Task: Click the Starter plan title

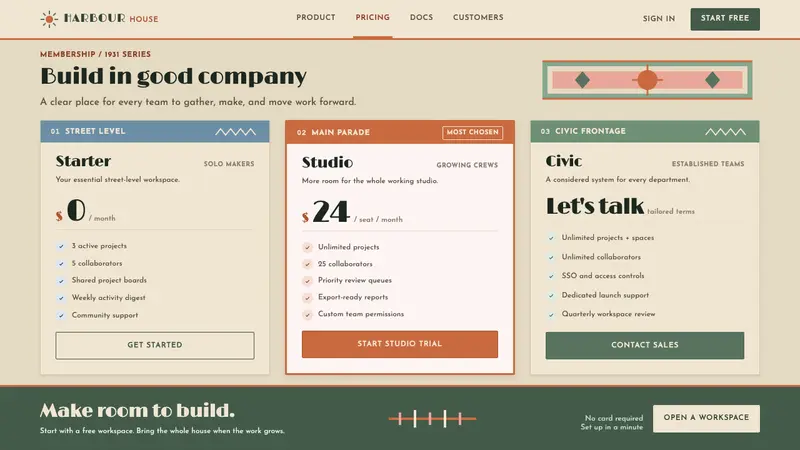Action: point(83,161)
